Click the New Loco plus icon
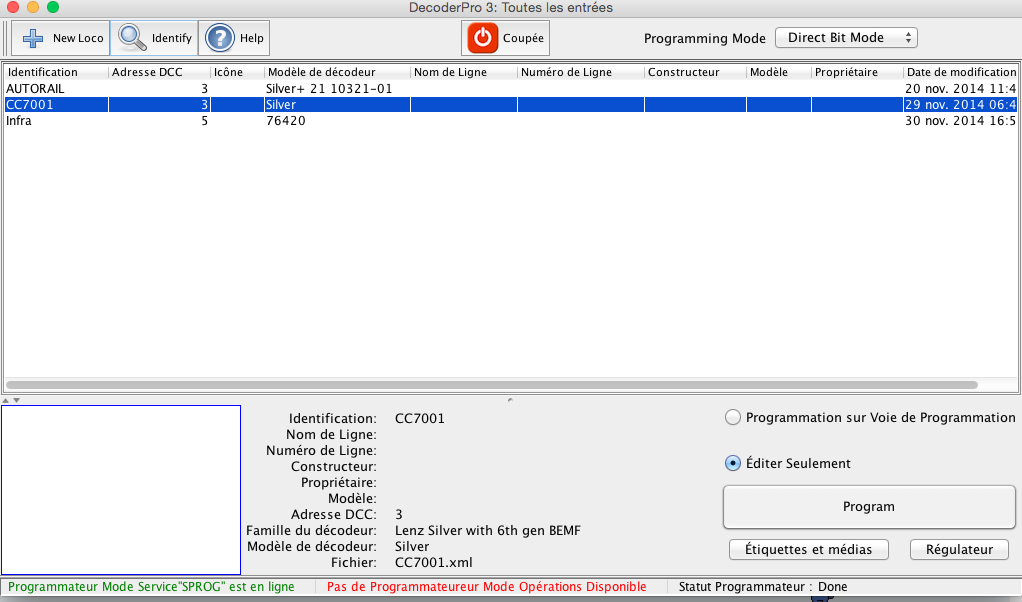Screen dimensions: 1022x602 (x=33, y=38)
